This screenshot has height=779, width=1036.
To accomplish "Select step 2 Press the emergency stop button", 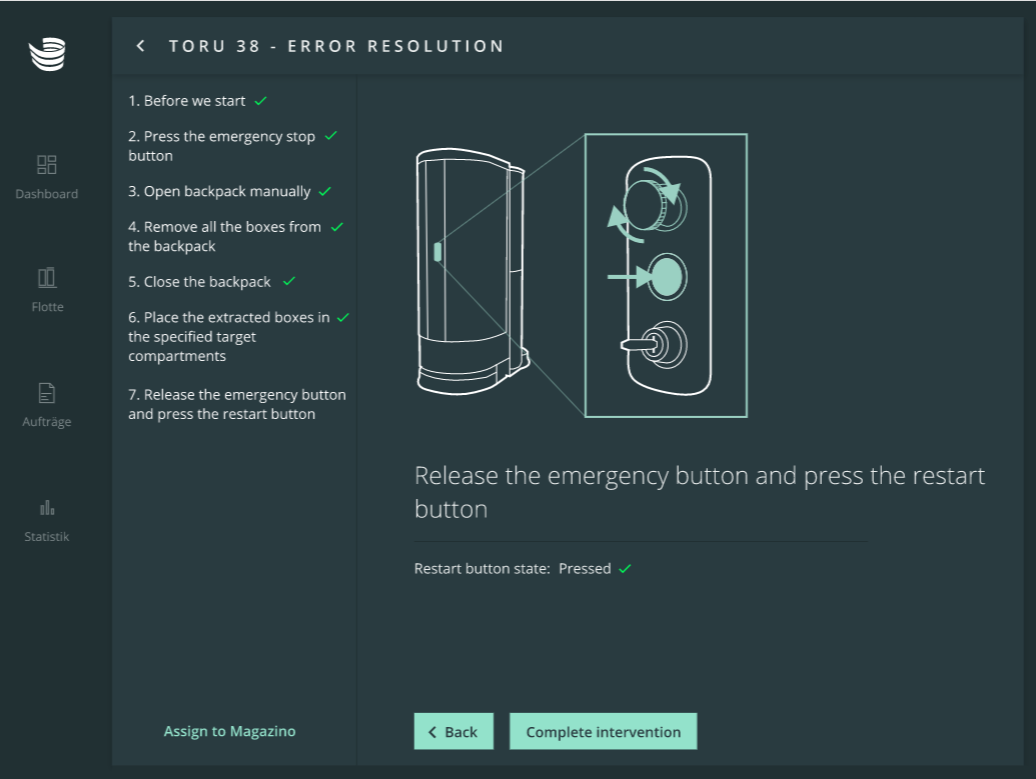I will 221,146.
